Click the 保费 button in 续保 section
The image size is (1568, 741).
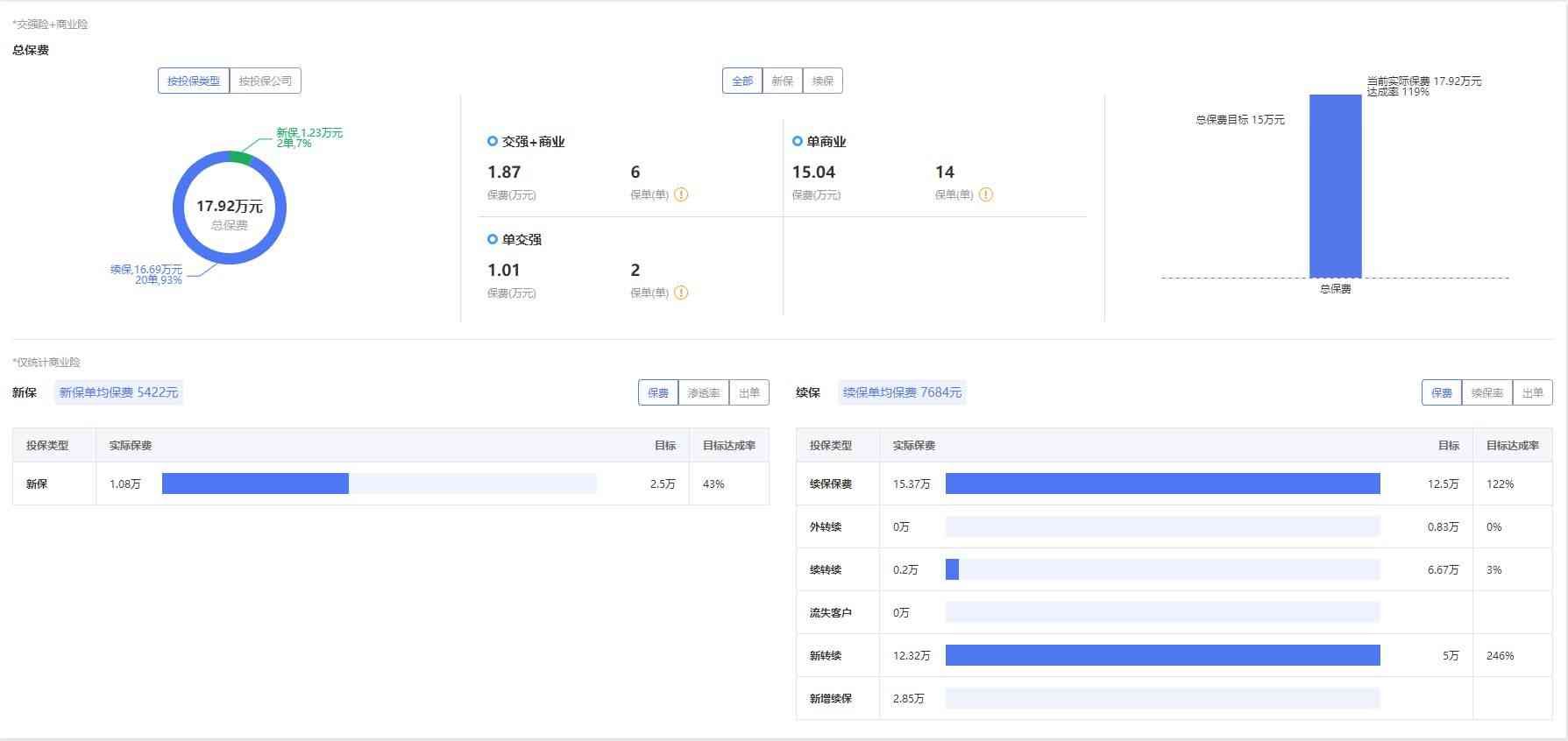[1442, 392]
